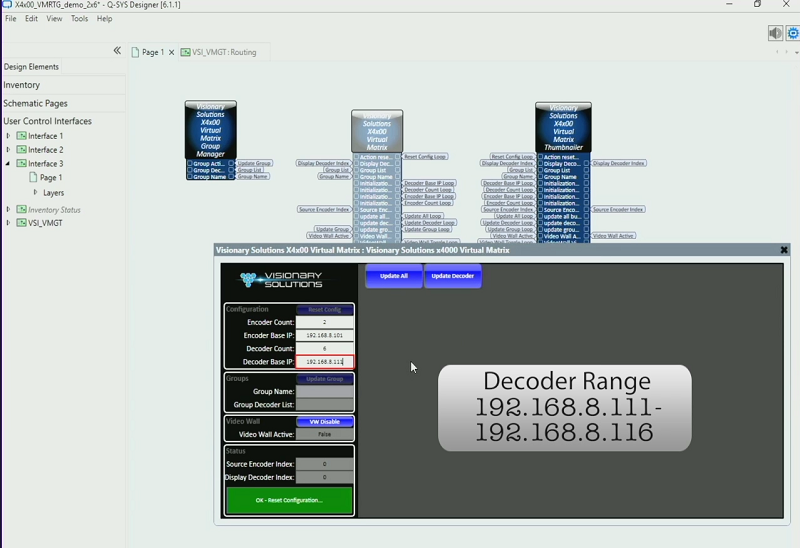Click the Update All button
800x548 pixels.
pos(394,276)
